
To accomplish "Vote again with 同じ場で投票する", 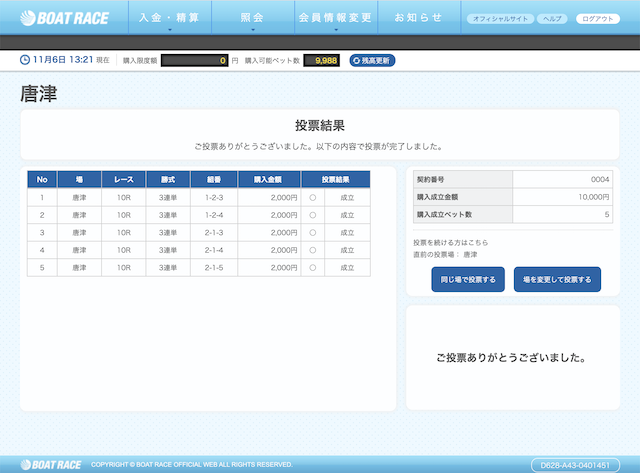I will click(468, 280).
